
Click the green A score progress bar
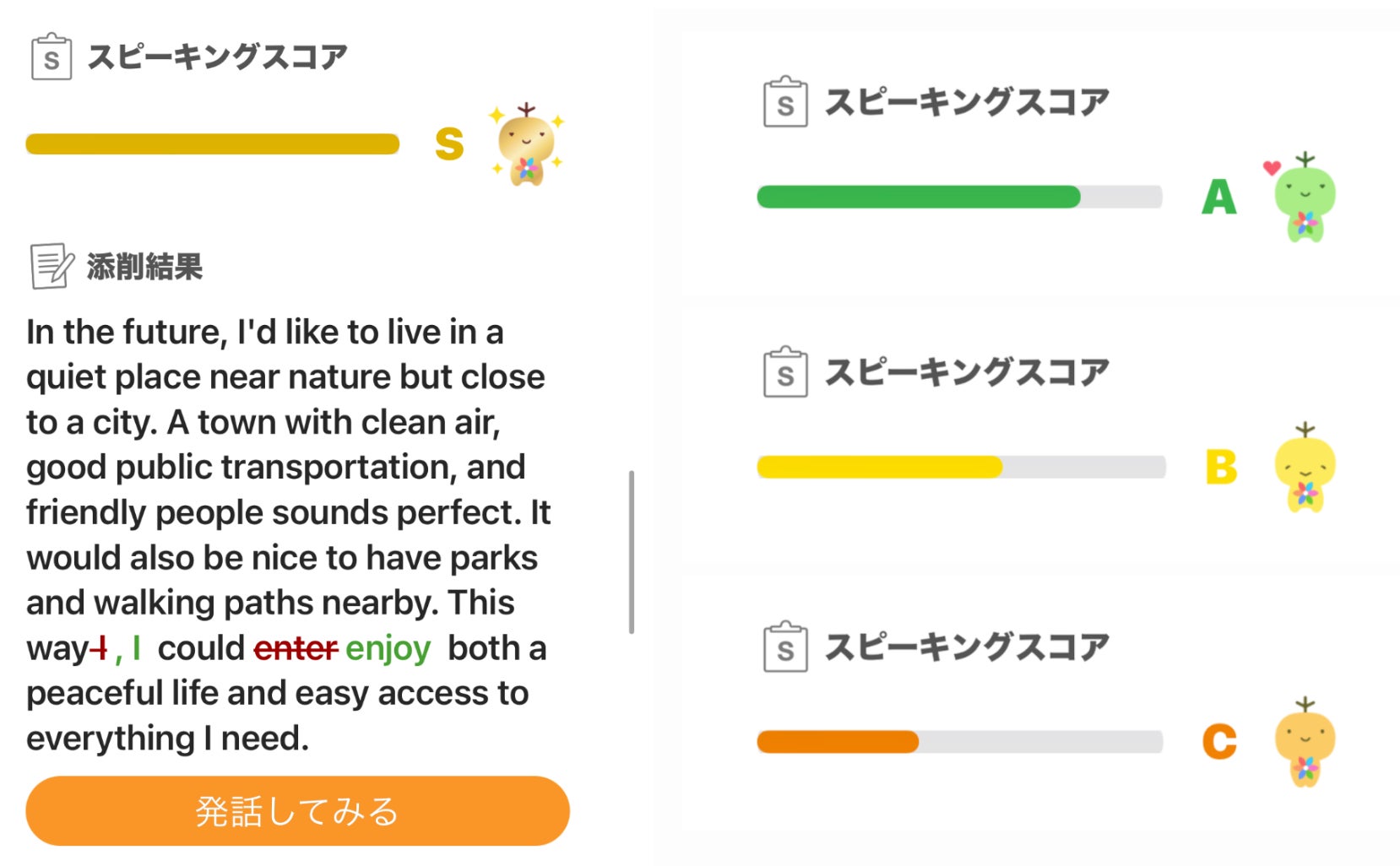click(919, 198)
